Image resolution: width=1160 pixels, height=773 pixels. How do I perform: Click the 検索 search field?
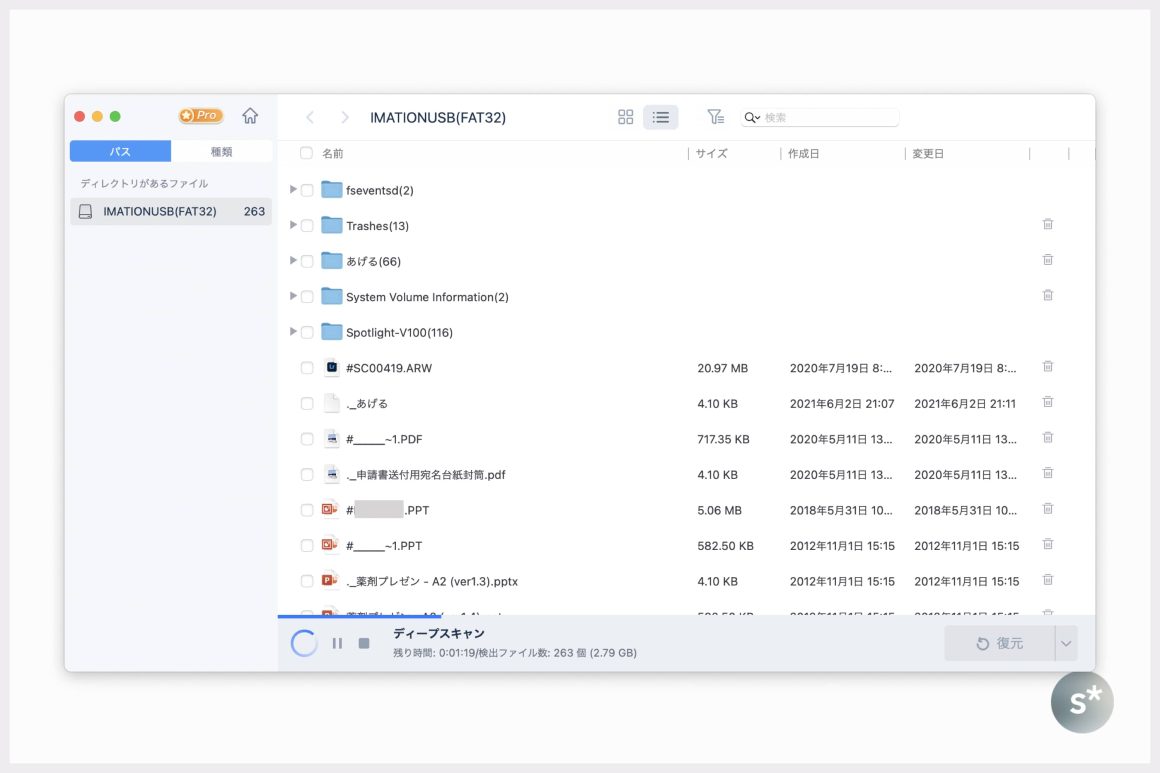coord(828,117)
